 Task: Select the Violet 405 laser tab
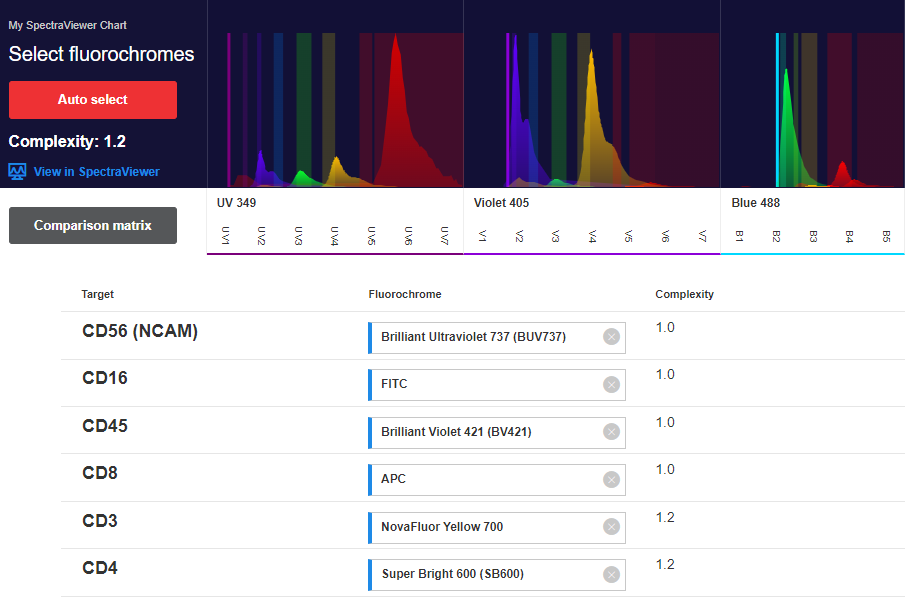pyautogui.click(x=501, y=203)
